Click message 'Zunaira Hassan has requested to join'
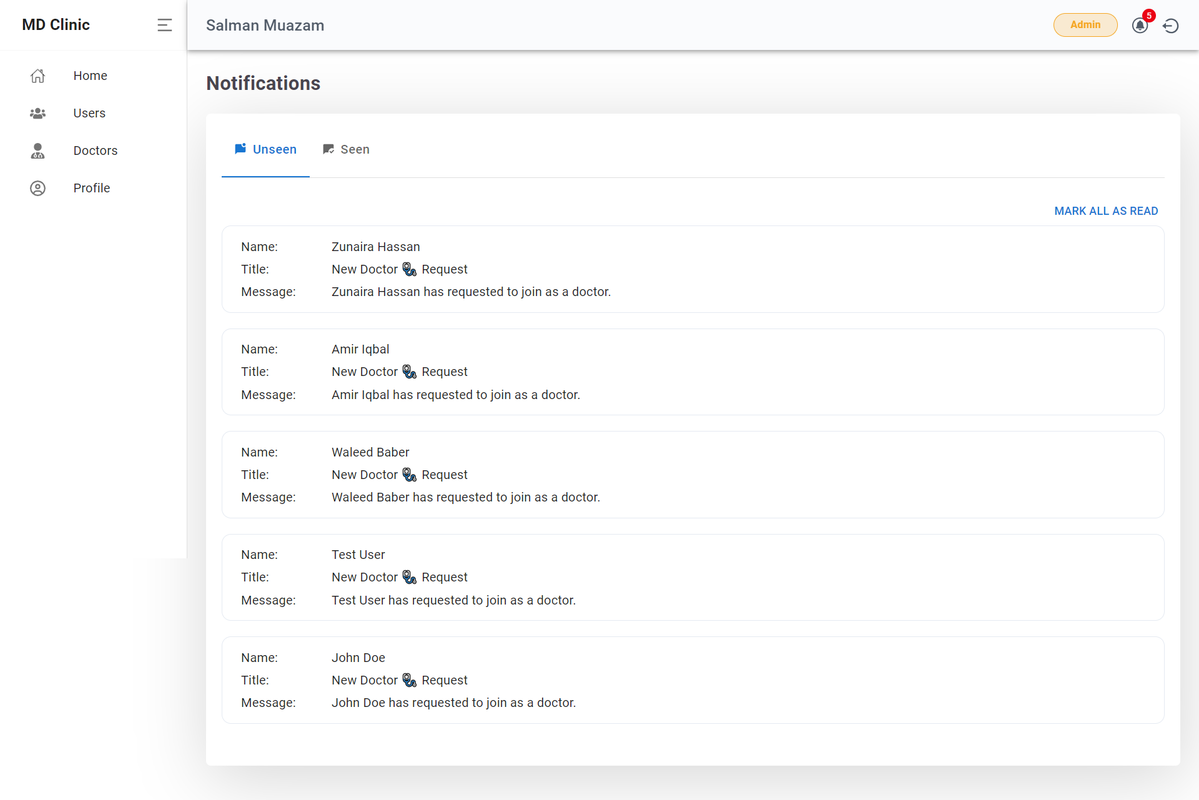 (471, 292)
